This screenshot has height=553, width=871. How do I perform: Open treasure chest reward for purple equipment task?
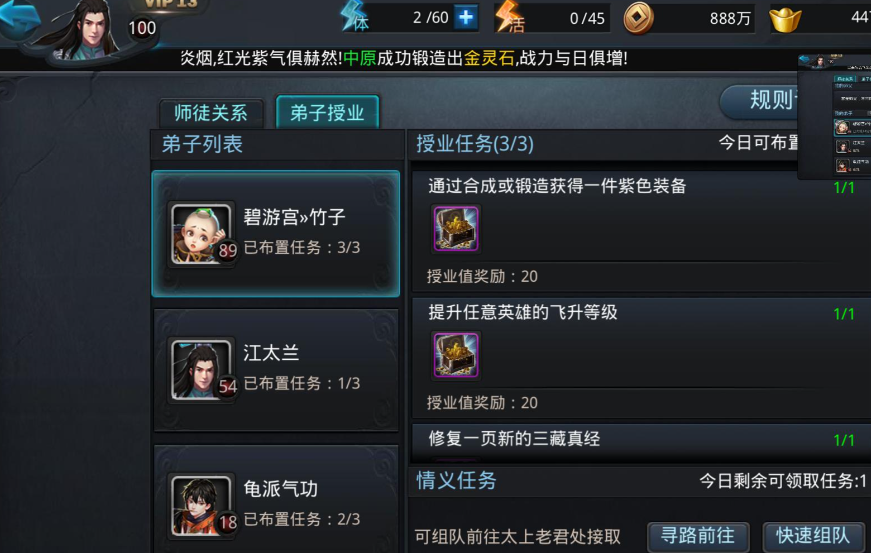click(455, 228)
